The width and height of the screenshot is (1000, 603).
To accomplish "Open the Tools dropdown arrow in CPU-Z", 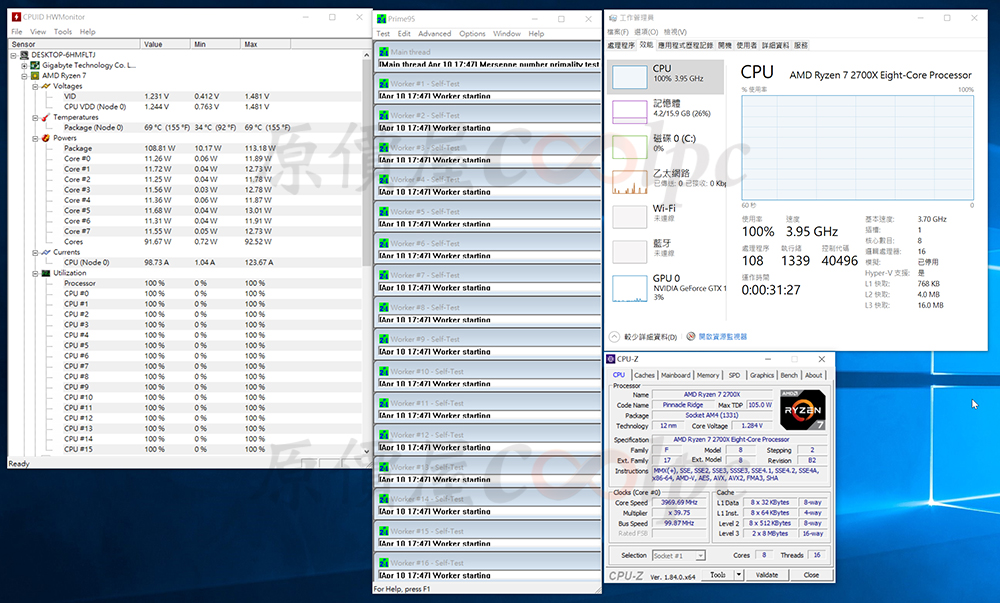I will click(x=739, y=575).
